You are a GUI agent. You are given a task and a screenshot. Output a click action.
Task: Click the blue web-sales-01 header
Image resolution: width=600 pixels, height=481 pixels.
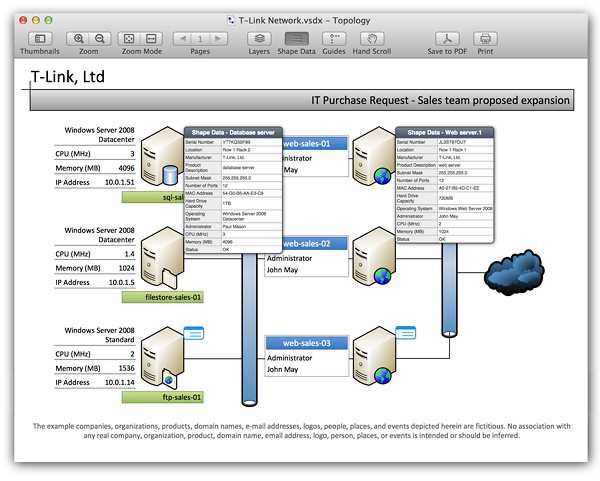(x=315, y=143)
